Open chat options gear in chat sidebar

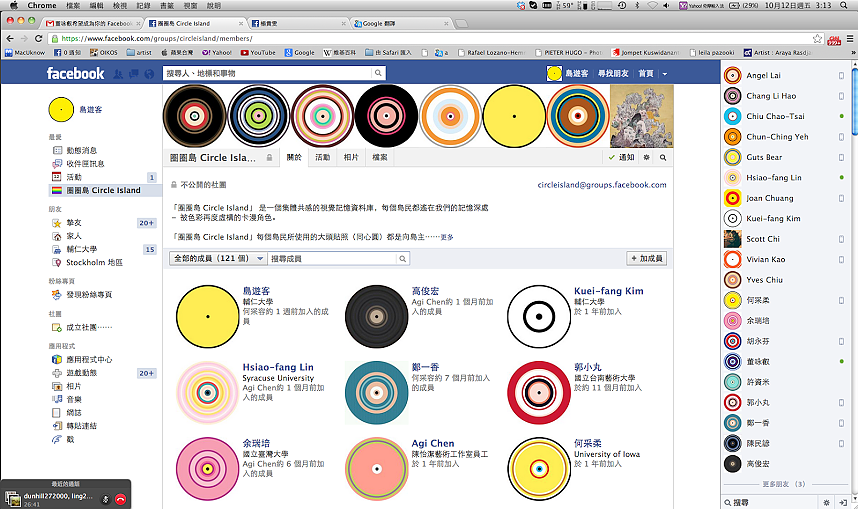(x=826, y=500)
